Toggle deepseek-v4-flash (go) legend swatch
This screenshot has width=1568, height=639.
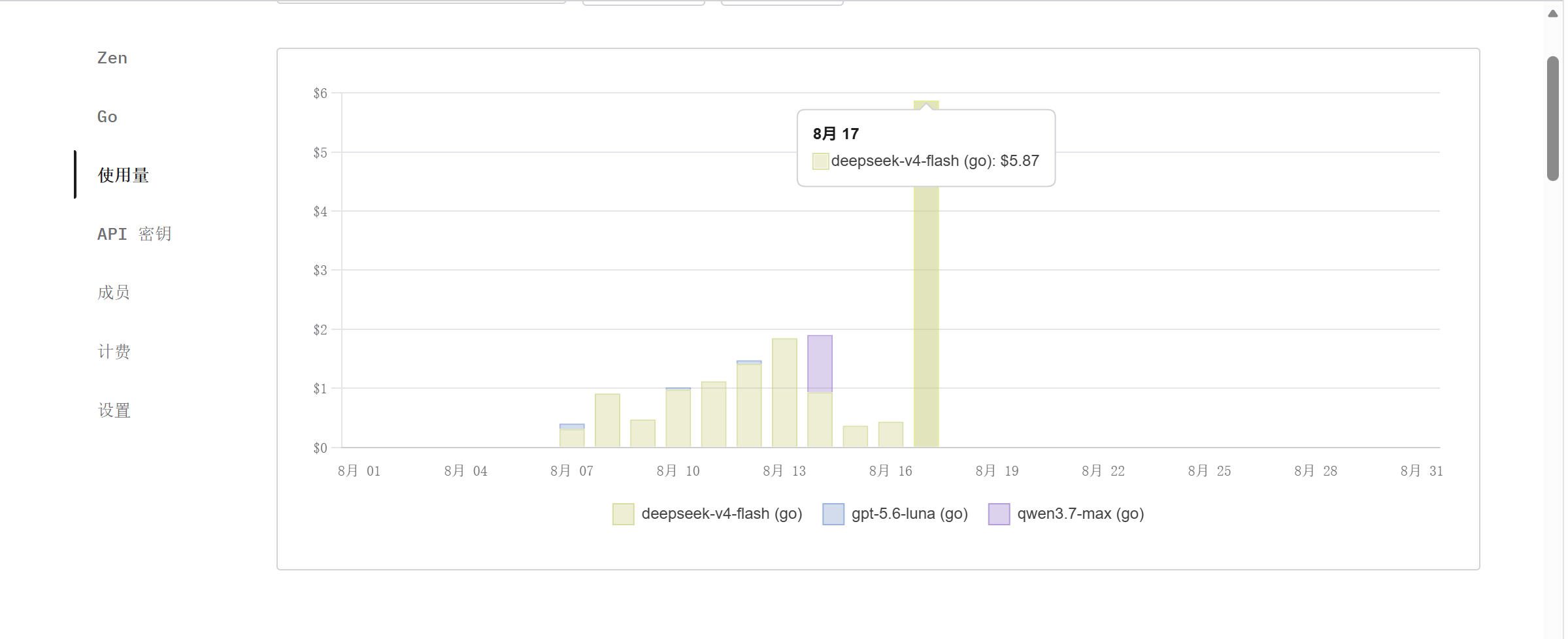click(x=623, y=514)
